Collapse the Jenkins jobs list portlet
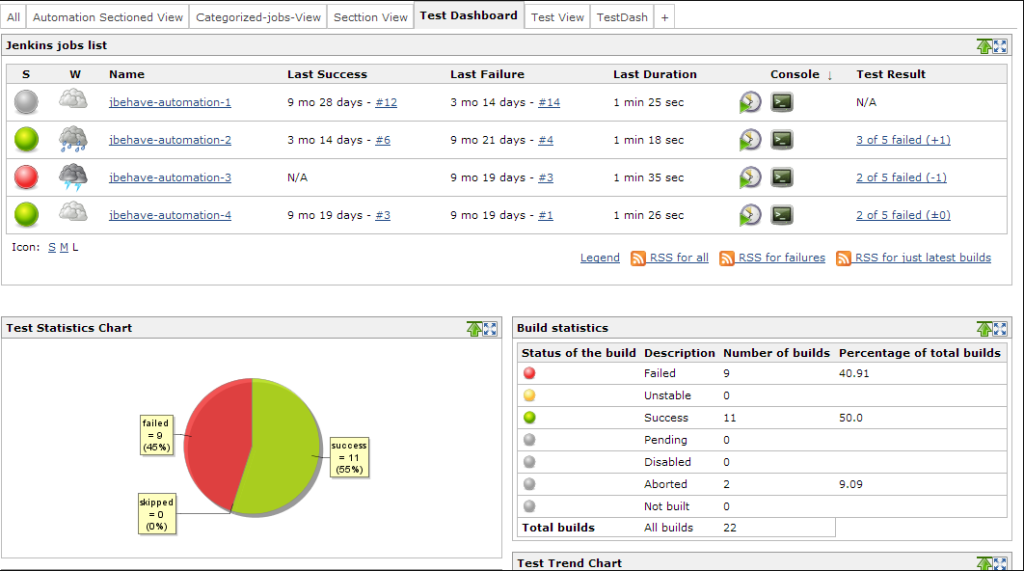The width and height of the screenshot is (1024, 571). pyautogui.click(x=984, y=46)
